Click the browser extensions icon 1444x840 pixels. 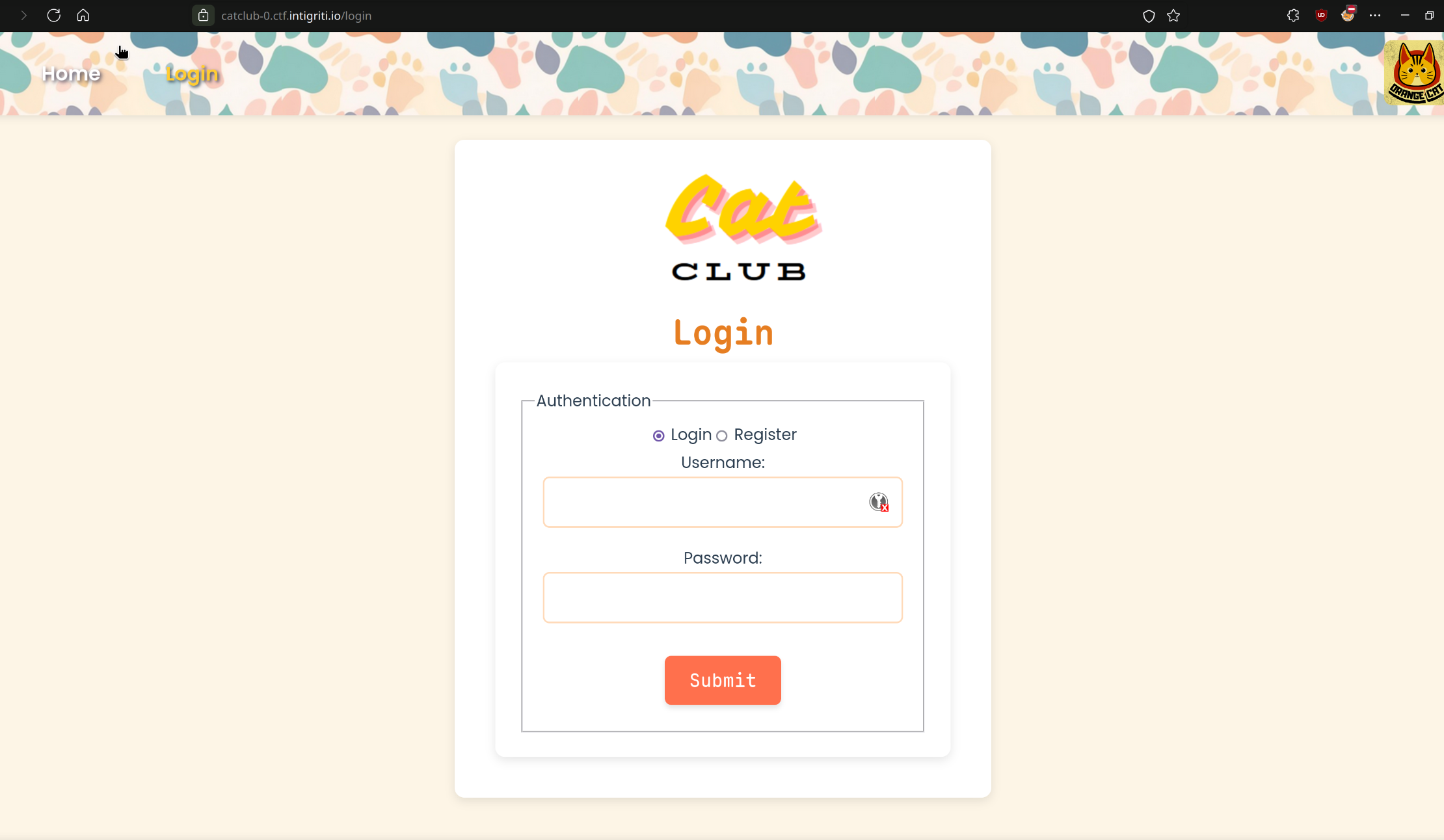(1293, 15)
